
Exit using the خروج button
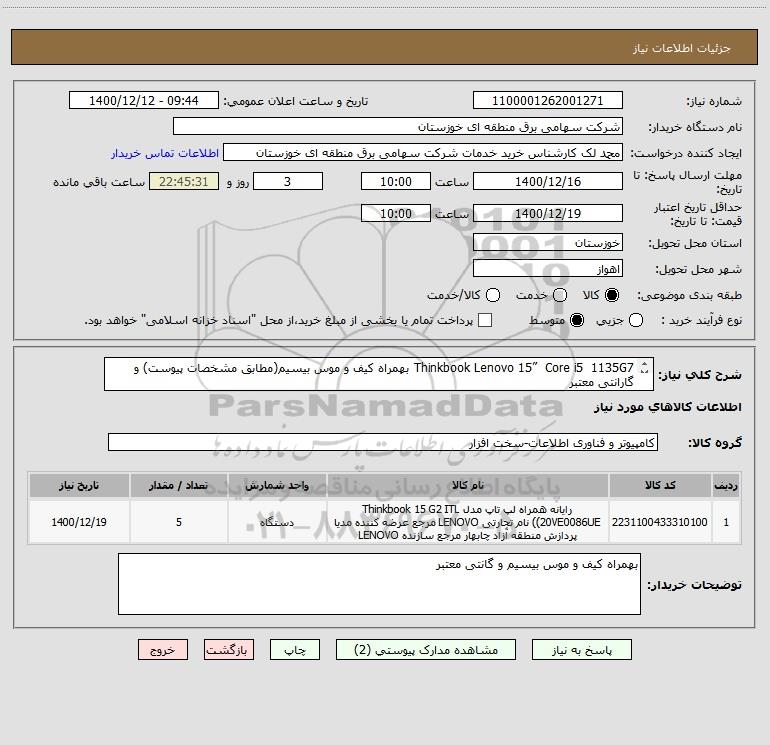[163, 650]
